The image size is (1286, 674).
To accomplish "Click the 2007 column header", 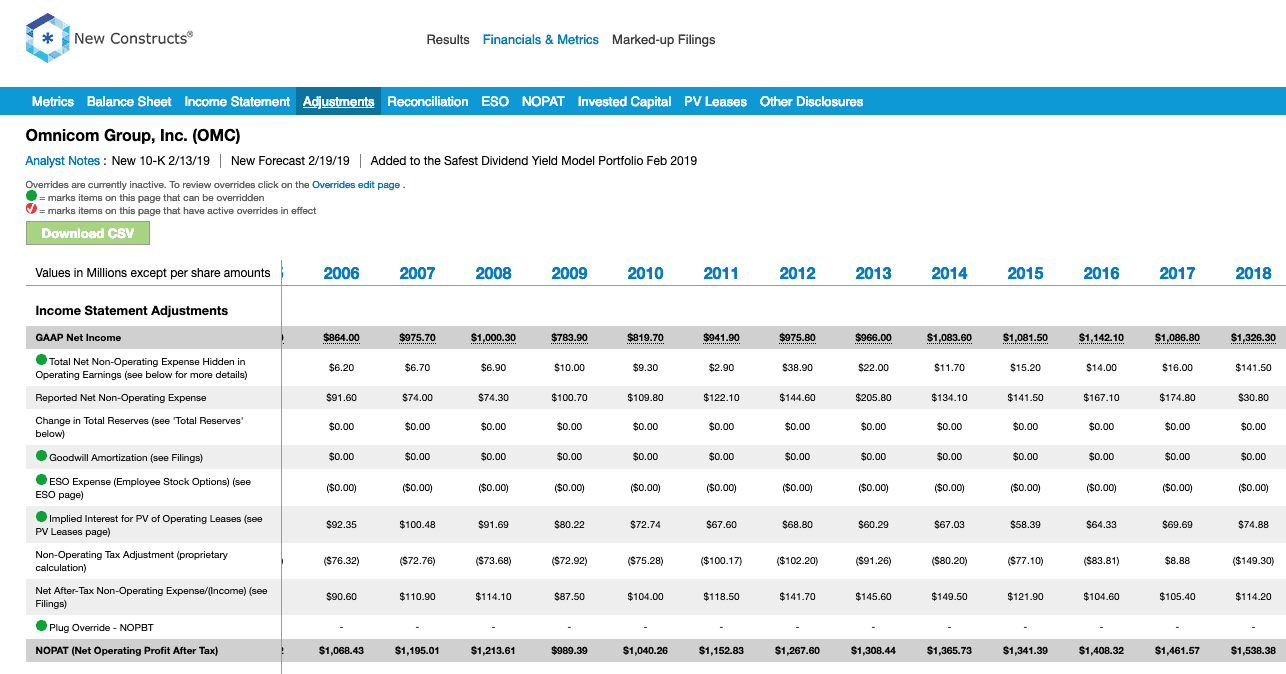I will click(418, 273).
